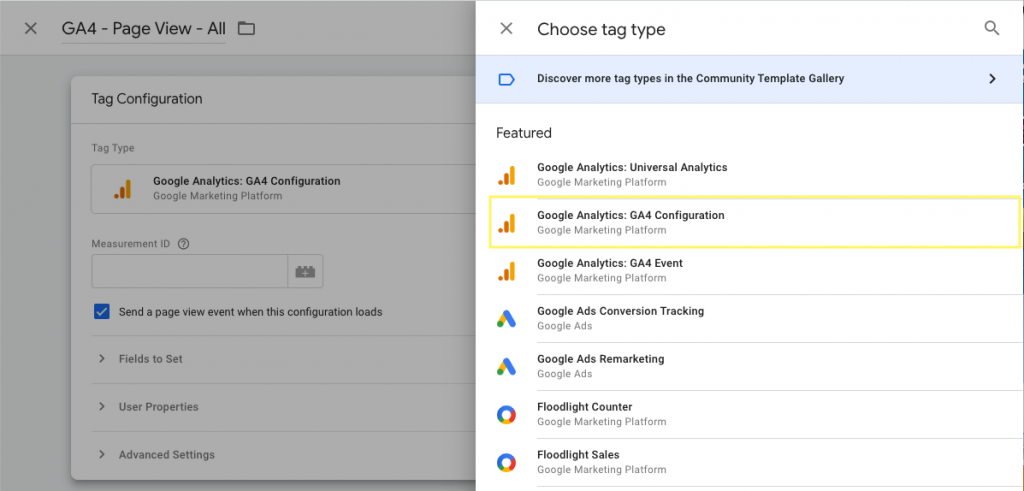Click the variable picker icon beside Measurement ID
Image resolution: width=1024 pixels, height=491 pixels.
305,272
